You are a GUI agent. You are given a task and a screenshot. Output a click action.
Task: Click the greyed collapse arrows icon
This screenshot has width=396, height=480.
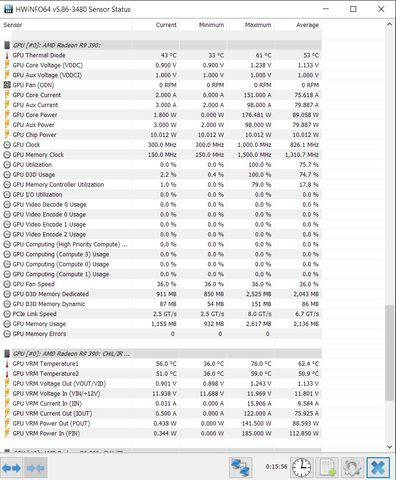35,468
